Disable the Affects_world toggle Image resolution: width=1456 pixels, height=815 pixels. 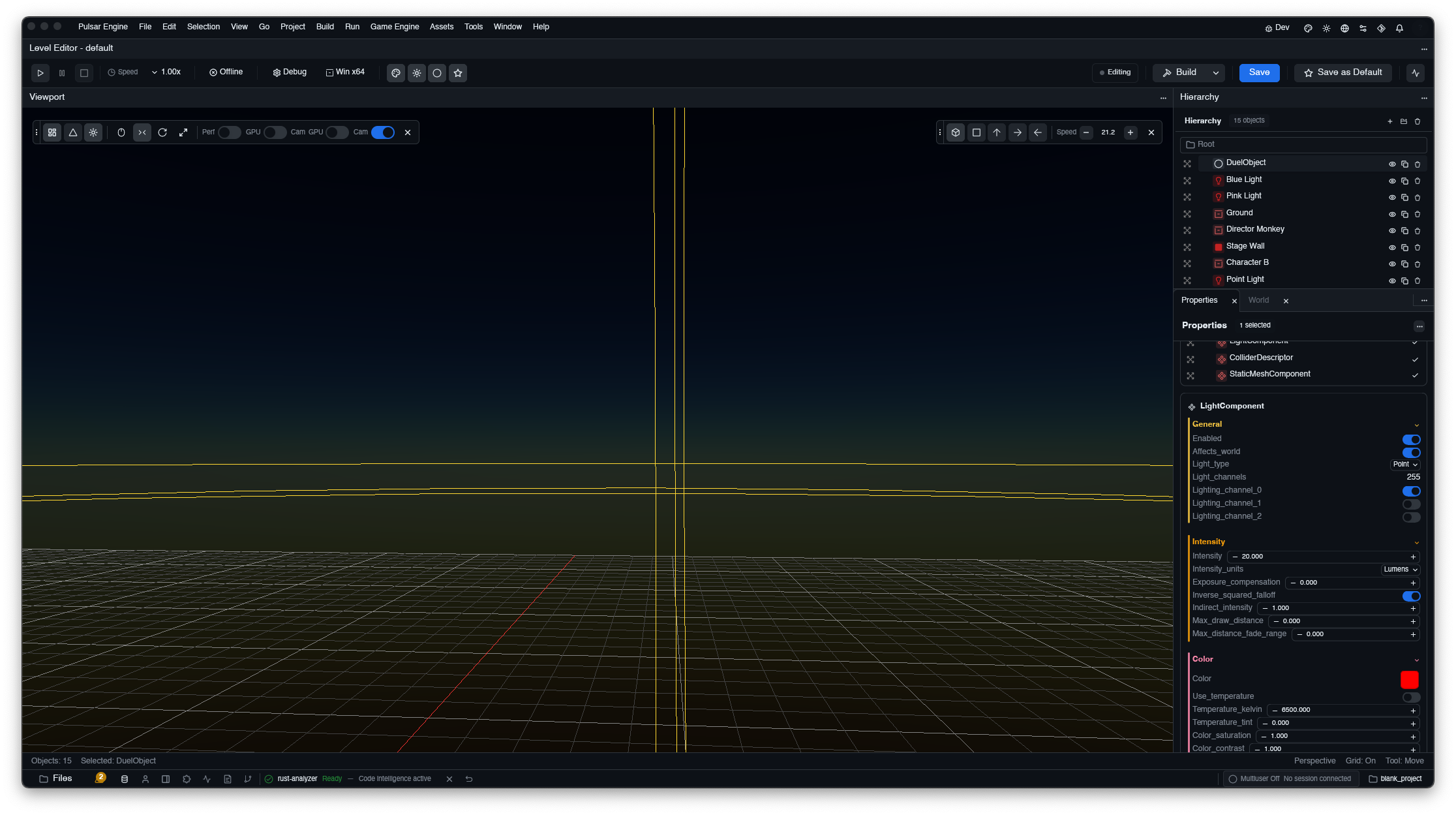click(1411, 452)
